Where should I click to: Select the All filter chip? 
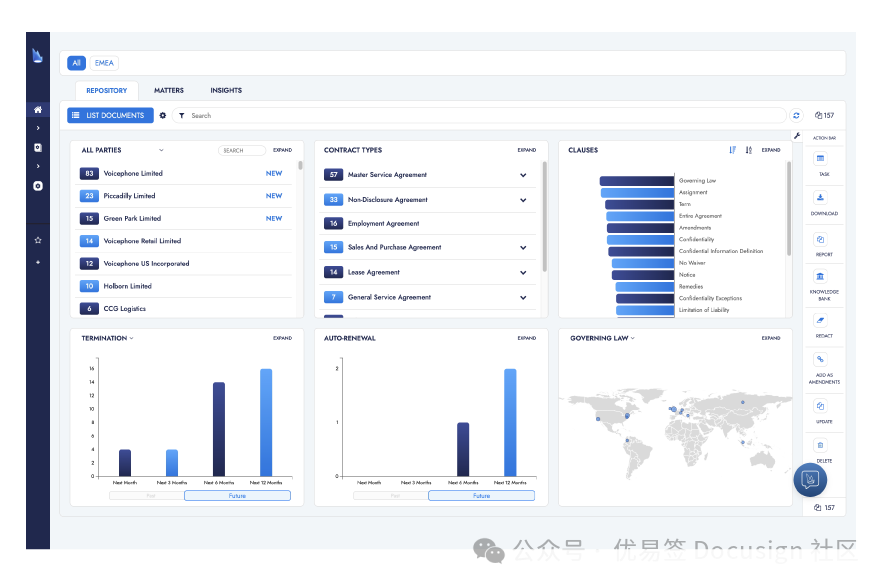click(x=76, y=63)
